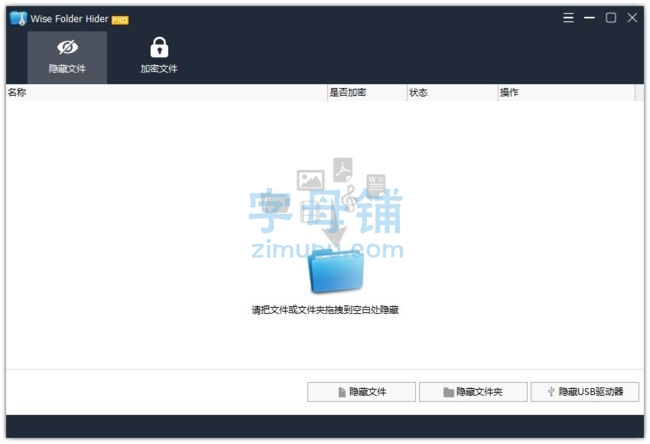The image size is (650, 444).
Task: Click the 隐藏USB驱动器 button
Action: pos(585,392)
